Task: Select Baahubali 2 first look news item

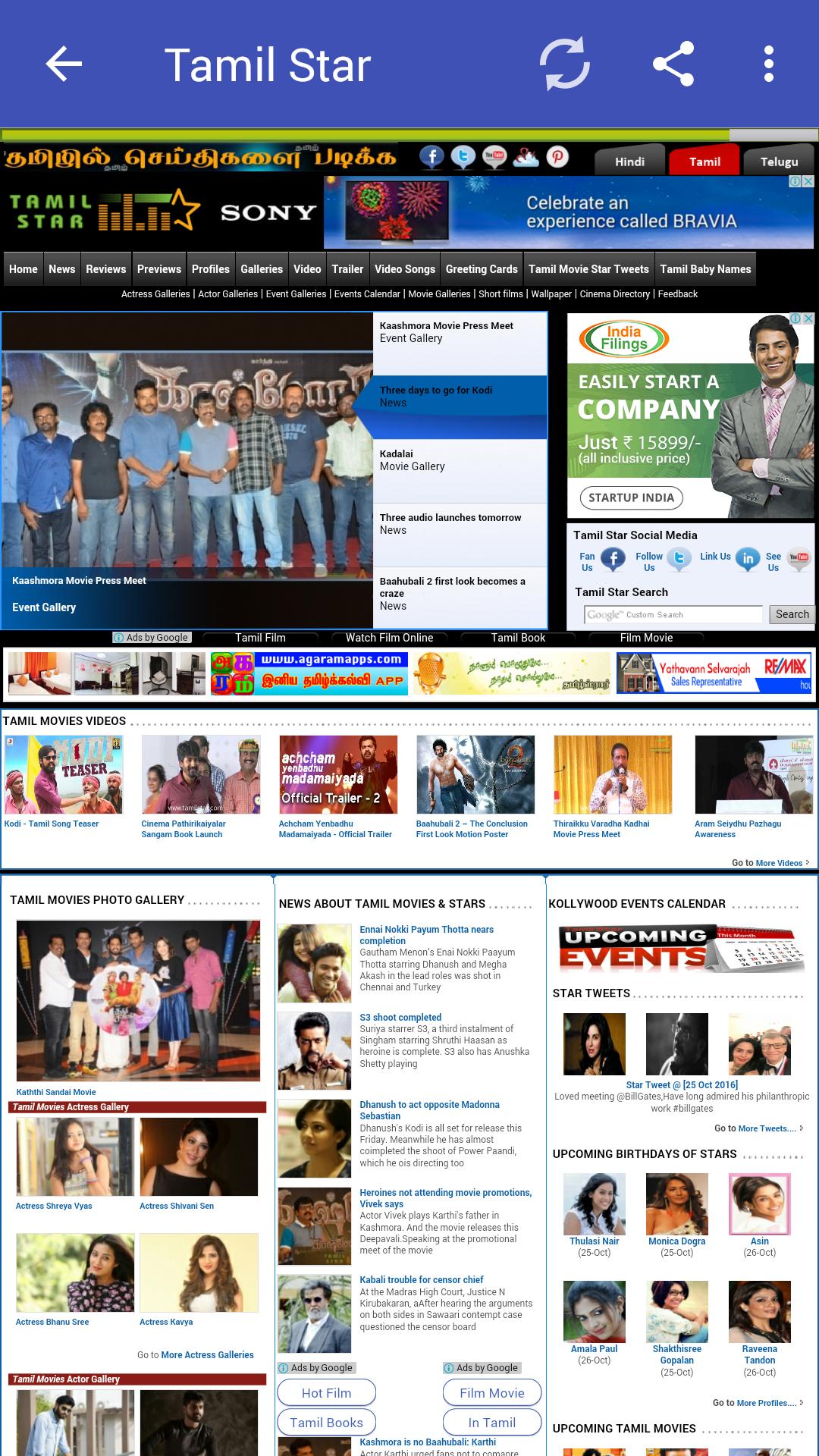Action: 460,598
